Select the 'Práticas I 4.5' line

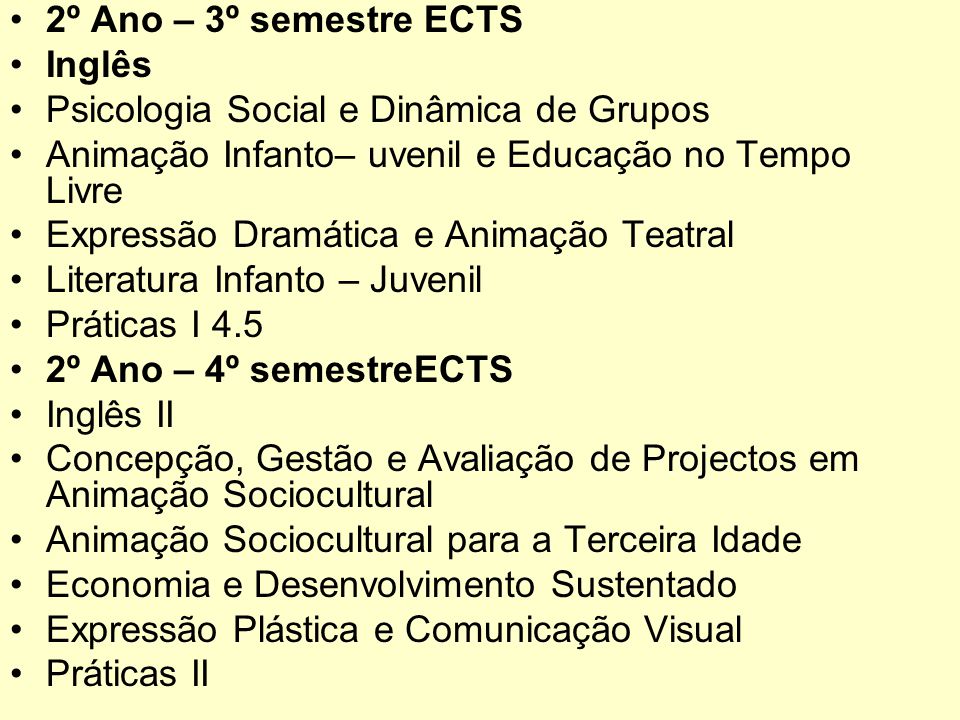[x=154, y=324]
